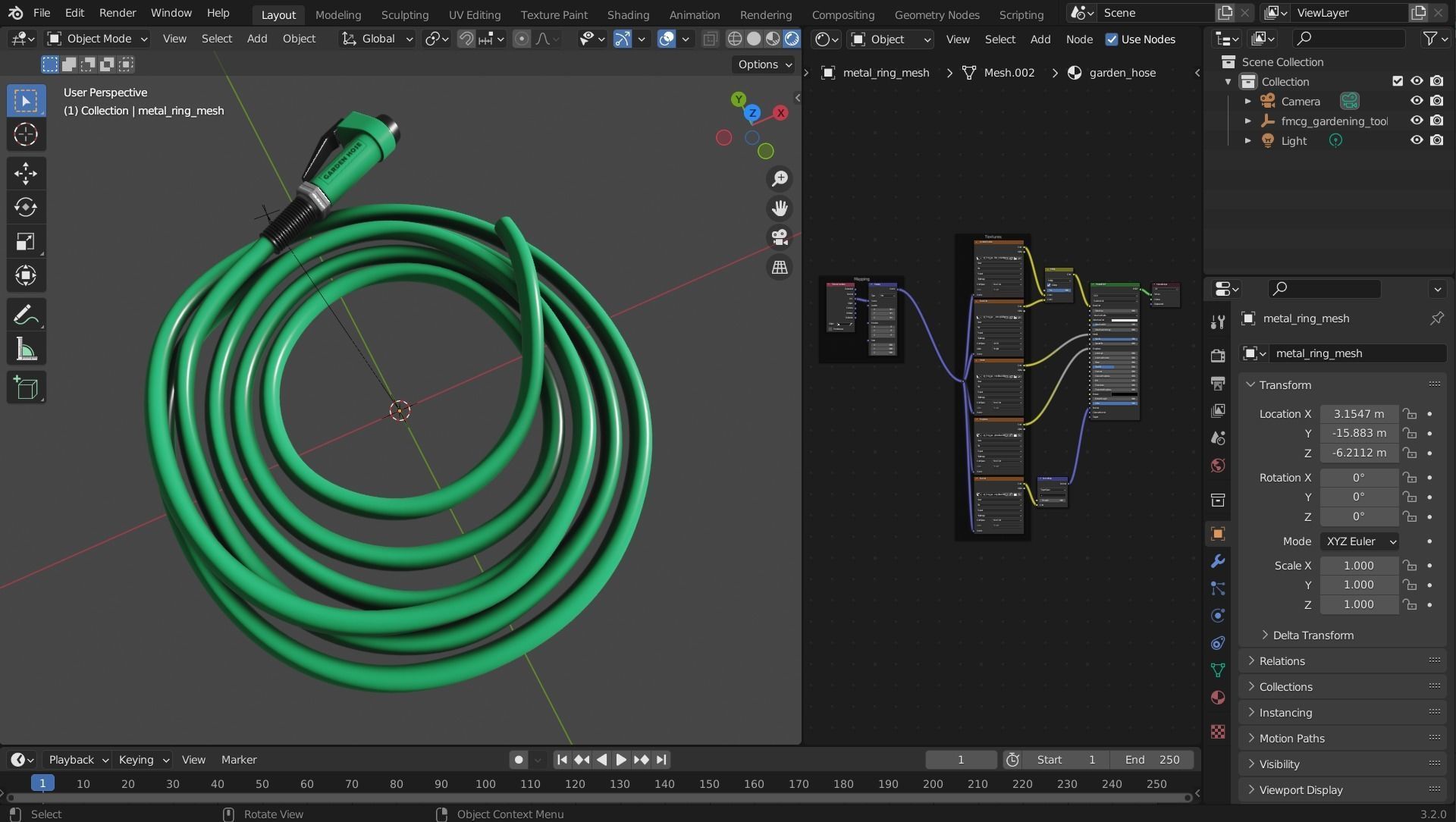Click the pan view hand icon

coord(780,208)
